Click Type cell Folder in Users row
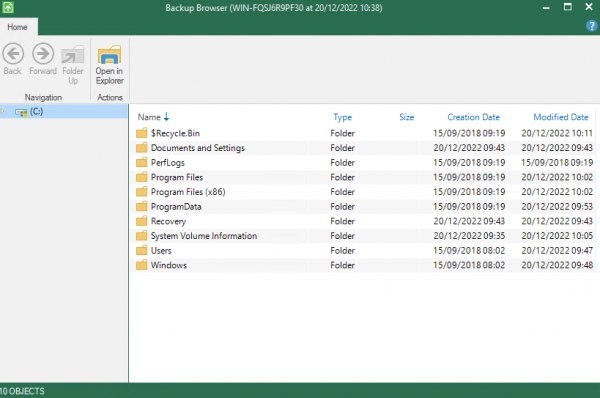This screenshot has height=398, width=600. (x=342, y=251)
